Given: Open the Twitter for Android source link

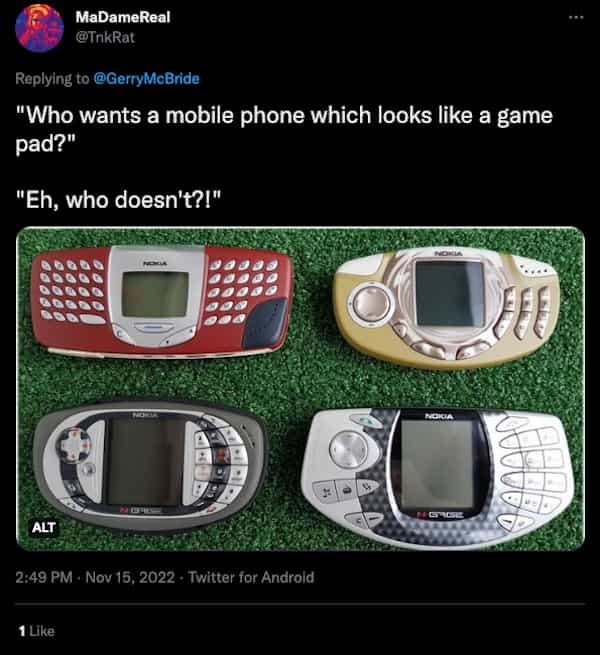Looking at the screenshot, I should point(251,577).
